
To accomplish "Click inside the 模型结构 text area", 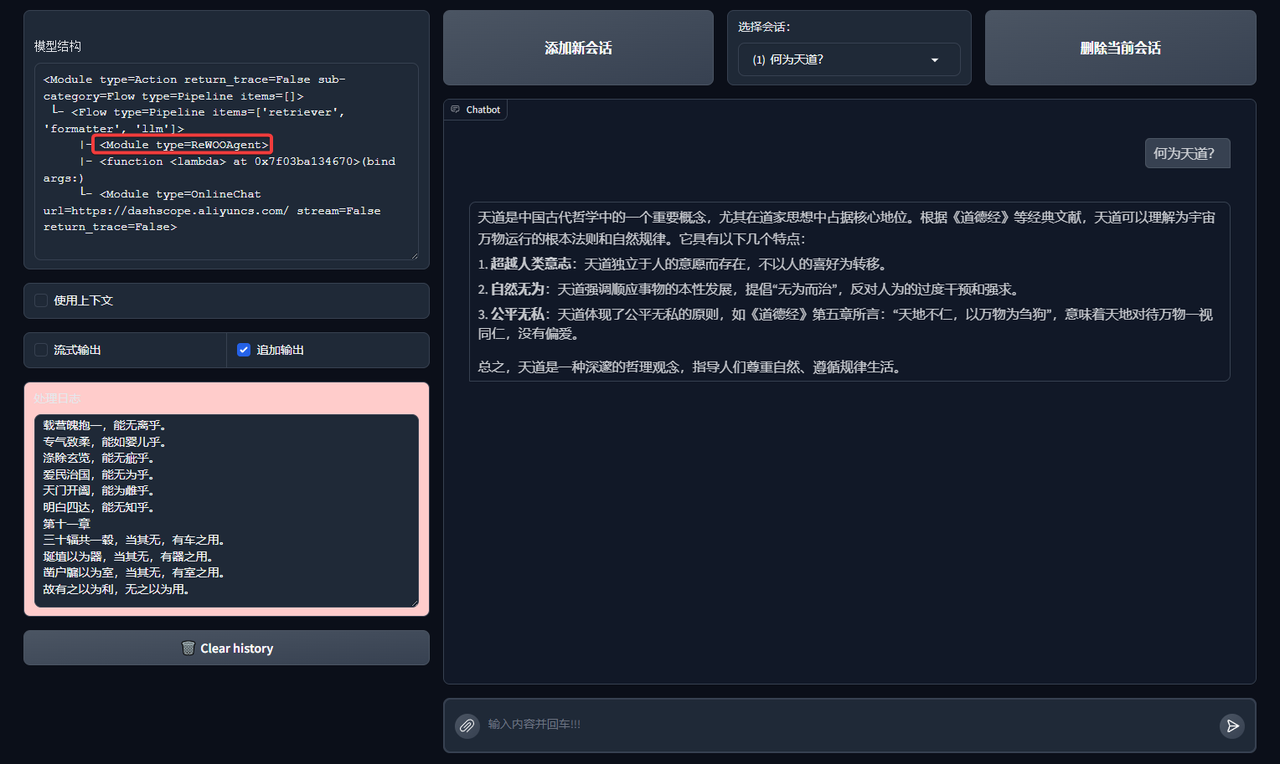I will (x=227, y=162).
